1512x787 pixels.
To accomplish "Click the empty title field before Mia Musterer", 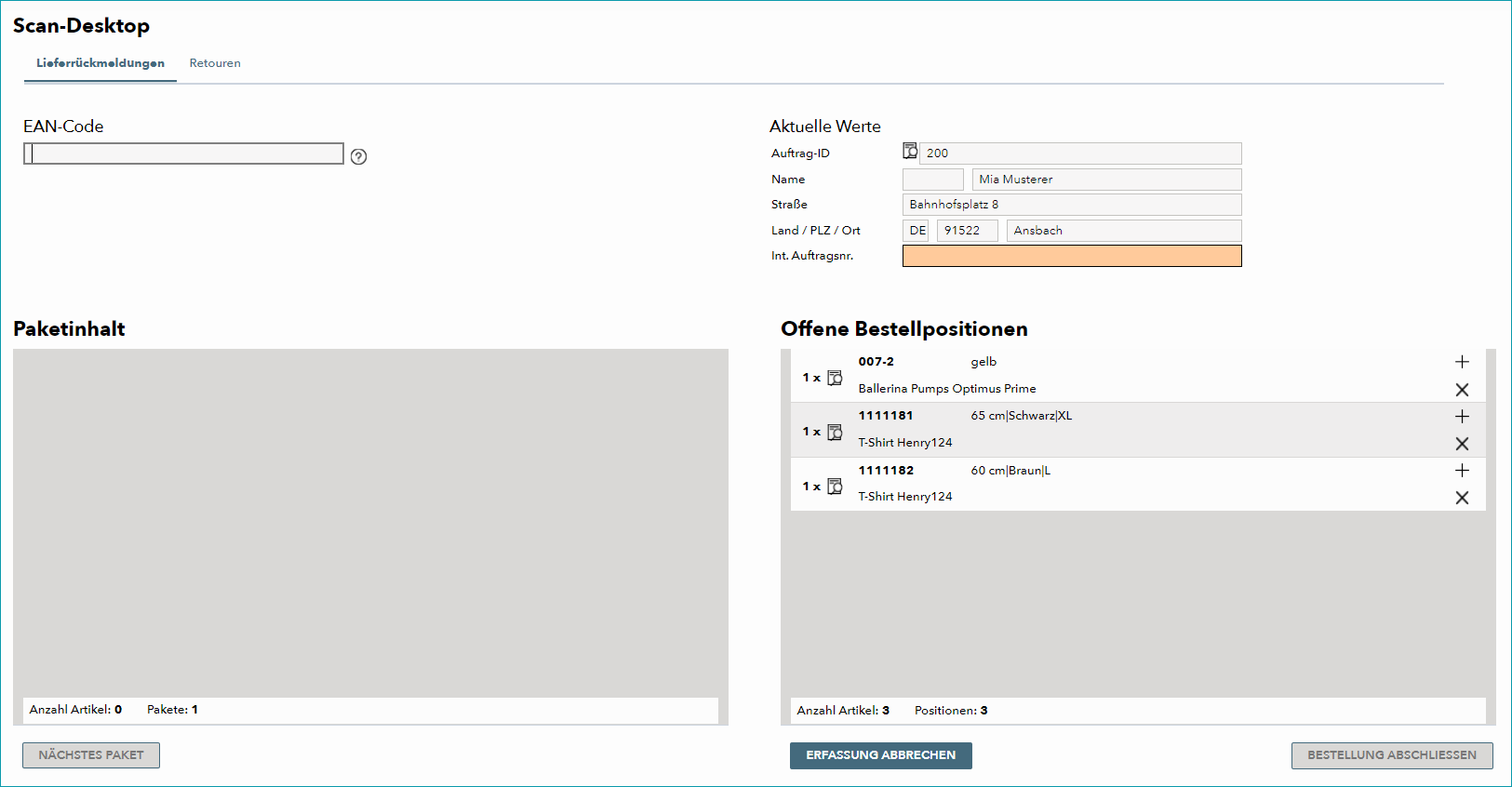I will pyautogui.click(x=933, y=180).
